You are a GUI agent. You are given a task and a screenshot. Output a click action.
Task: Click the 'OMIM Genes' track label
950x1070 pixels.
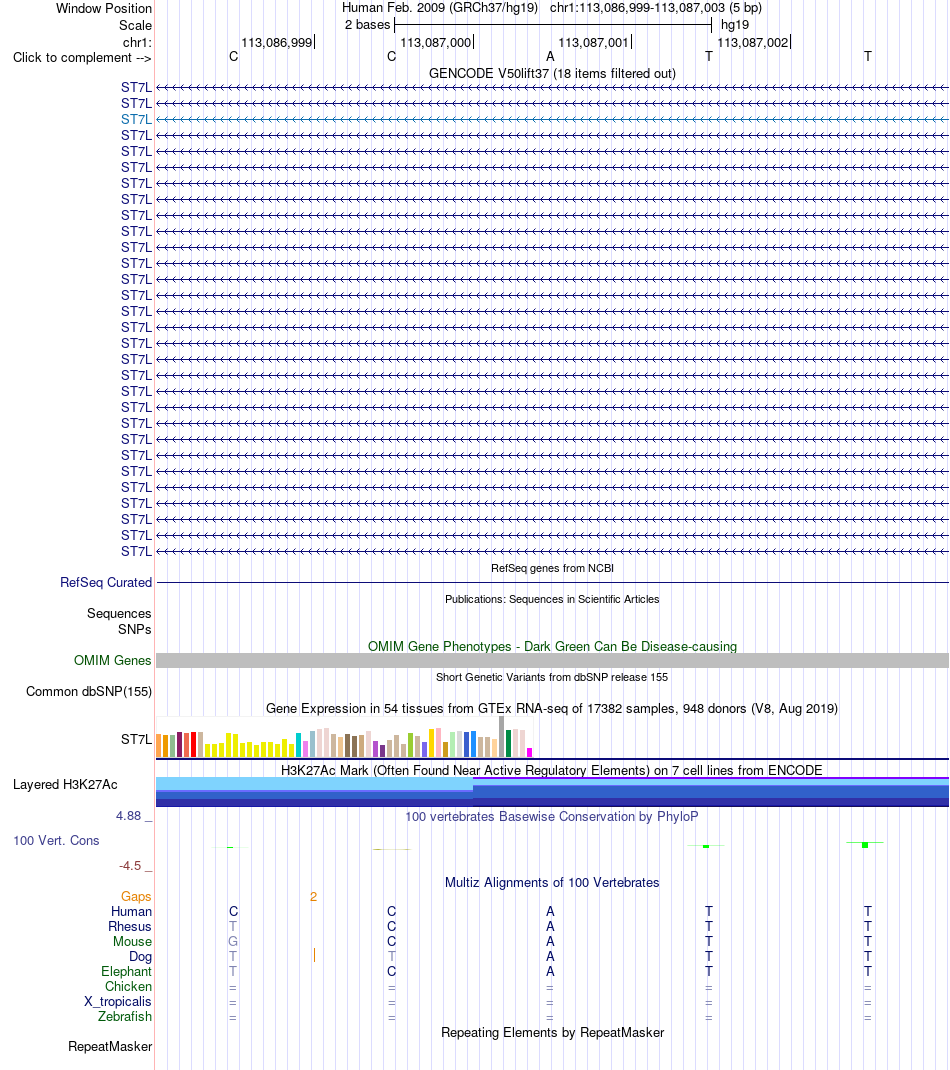pyautogui.click(x=113, y=661)
